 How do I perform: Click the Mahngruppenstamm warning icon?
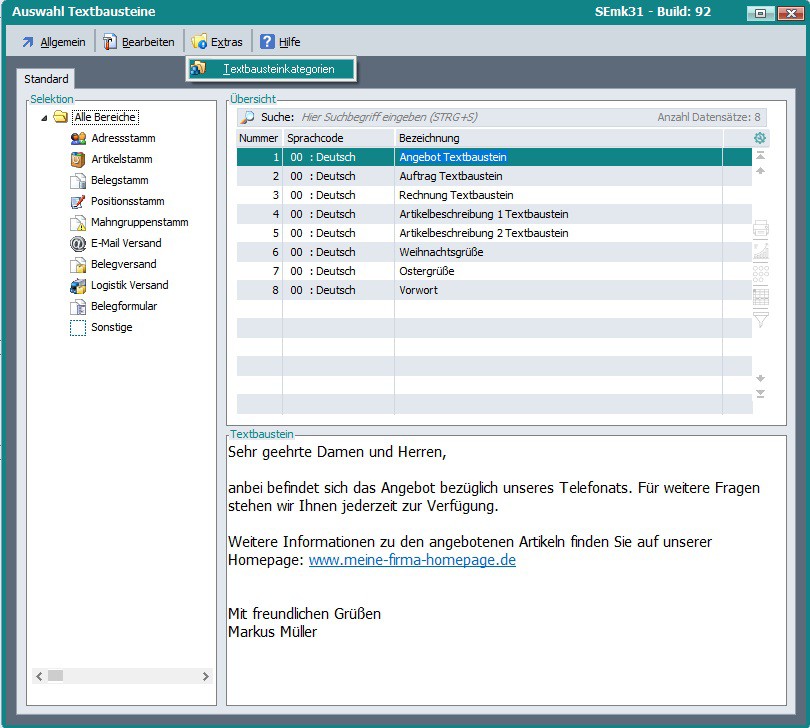pos(78,223)
